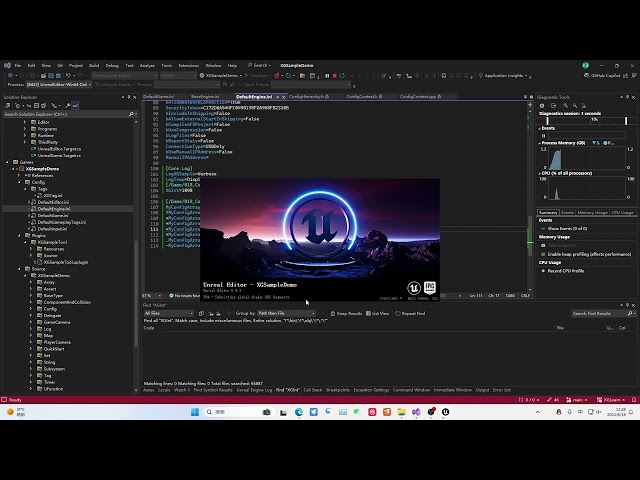The image size is (640, 480).
Task: Open the Group by Path then File dropdown
Action: [x=286, y=313]
